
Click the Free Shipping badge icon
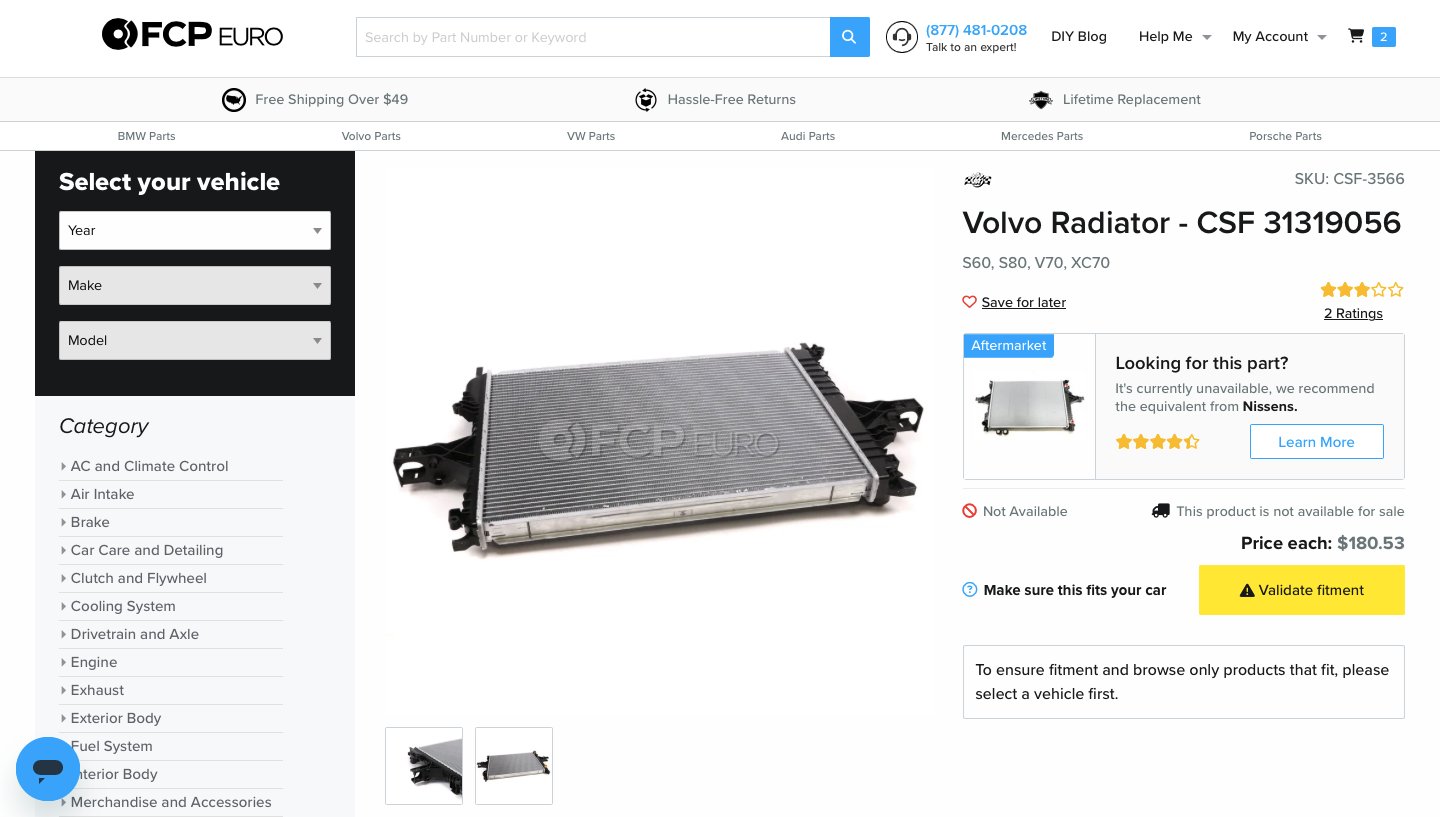pyautogui.click(x=234, y=99)
